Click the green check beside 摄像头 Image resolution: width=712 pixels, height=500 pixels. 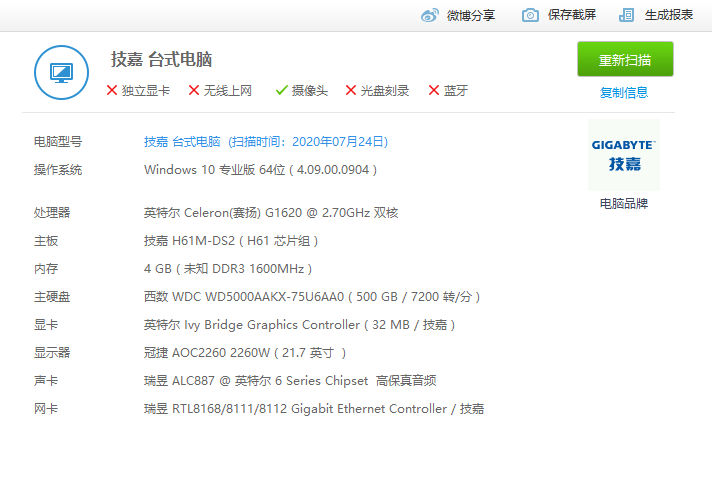(282, 90)
